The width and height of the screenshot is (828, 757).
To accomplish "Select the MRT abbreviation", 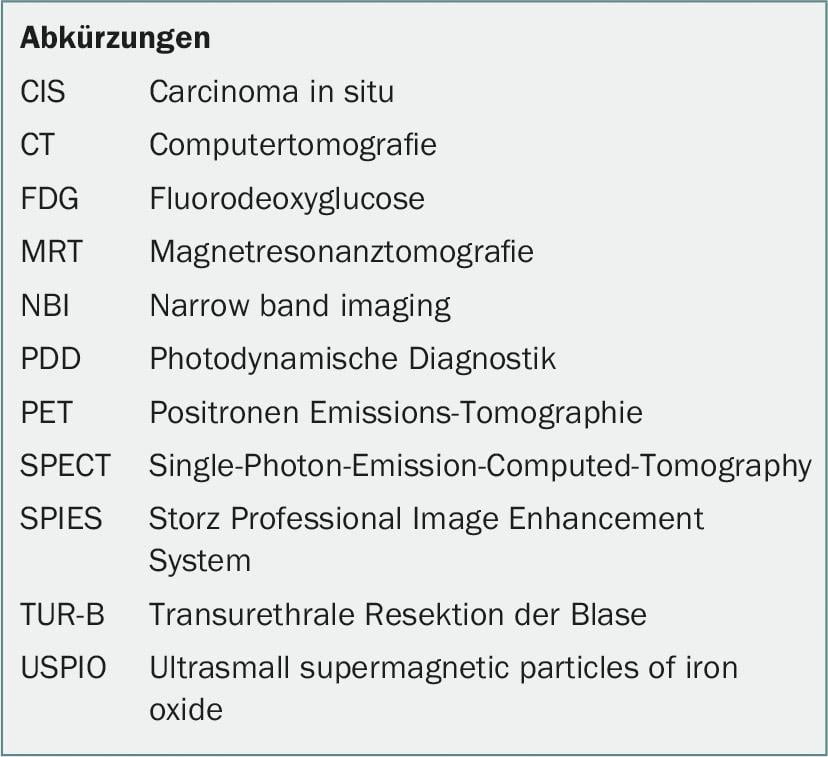I will point(52,251).
